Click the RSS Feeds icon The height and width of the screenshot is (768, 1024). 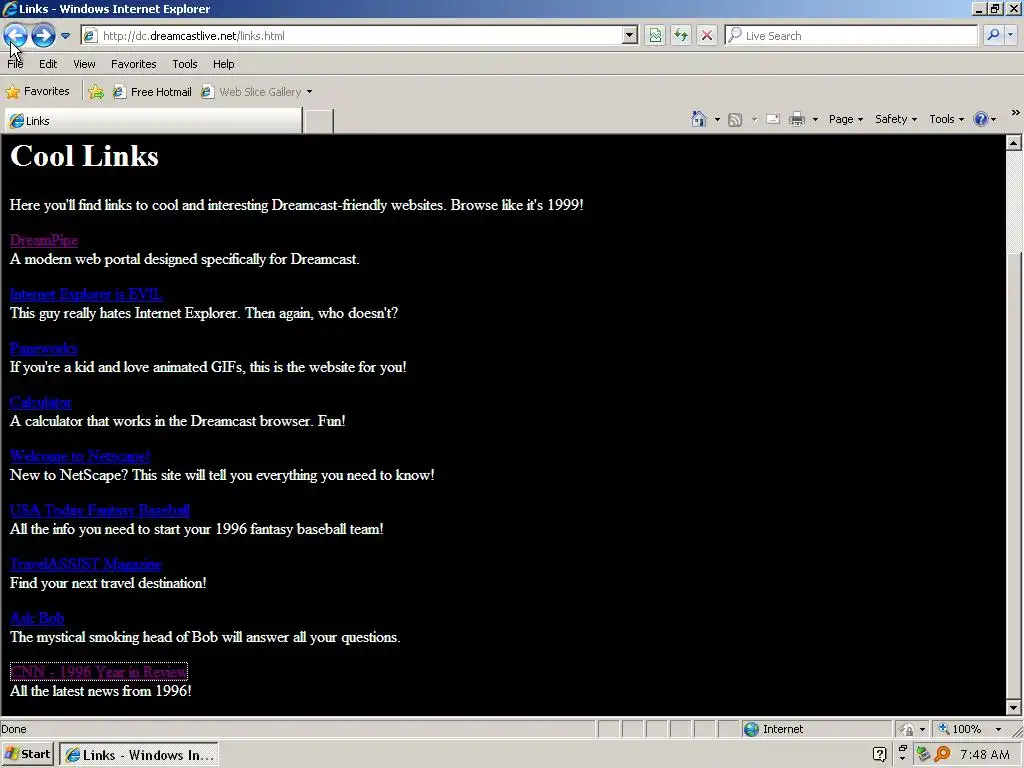click(x=735, y=120)
